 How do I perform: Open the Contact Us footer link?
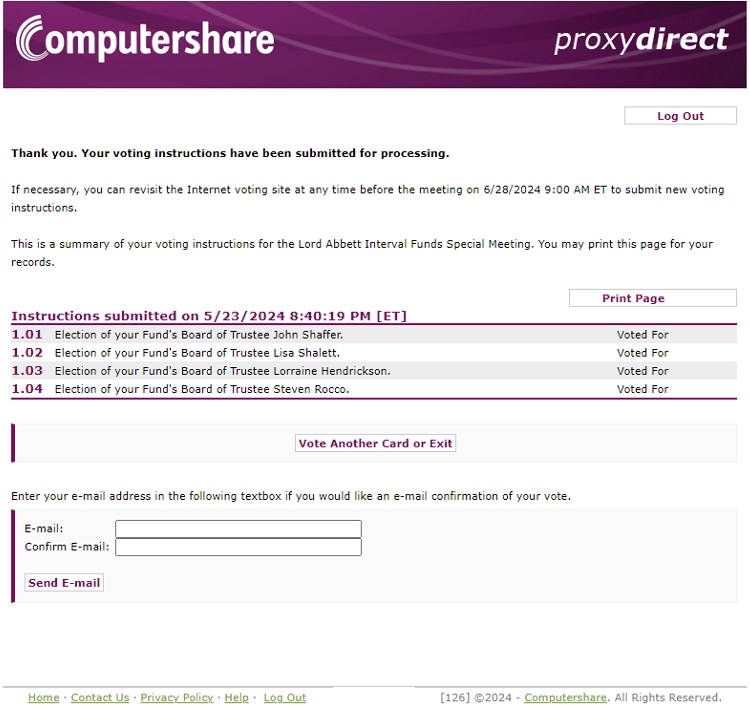coord(100,698)
